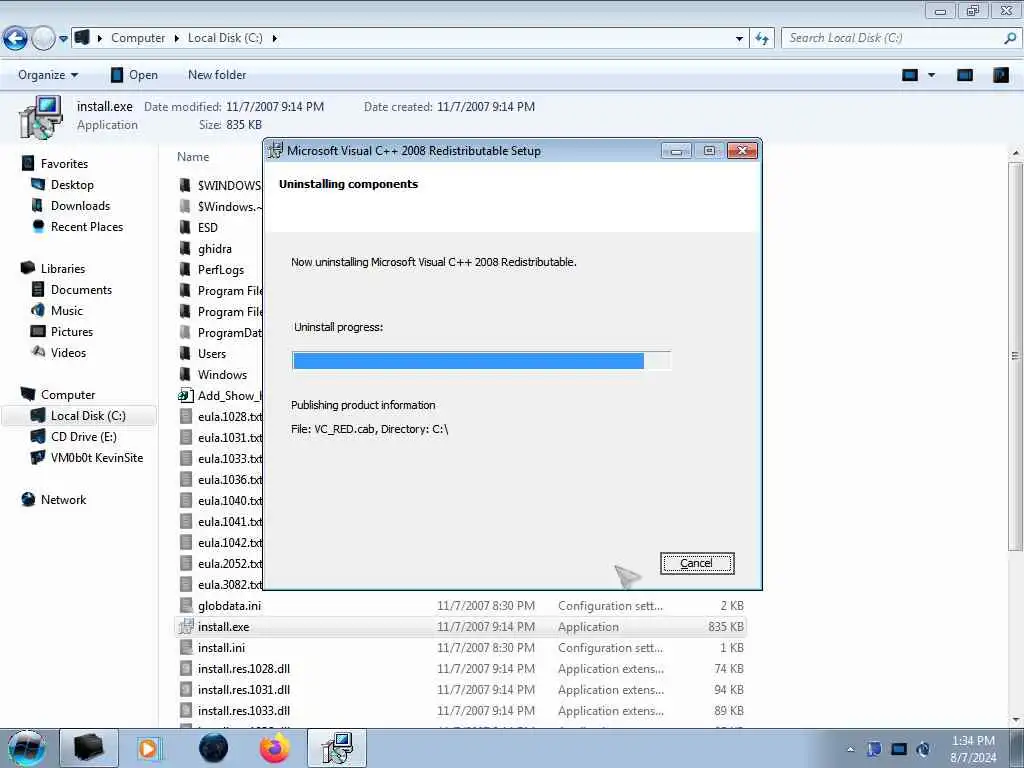The height and width of the screenshot is (768, 1024).
Task: Open the Videos library
Action: point(68,352)
